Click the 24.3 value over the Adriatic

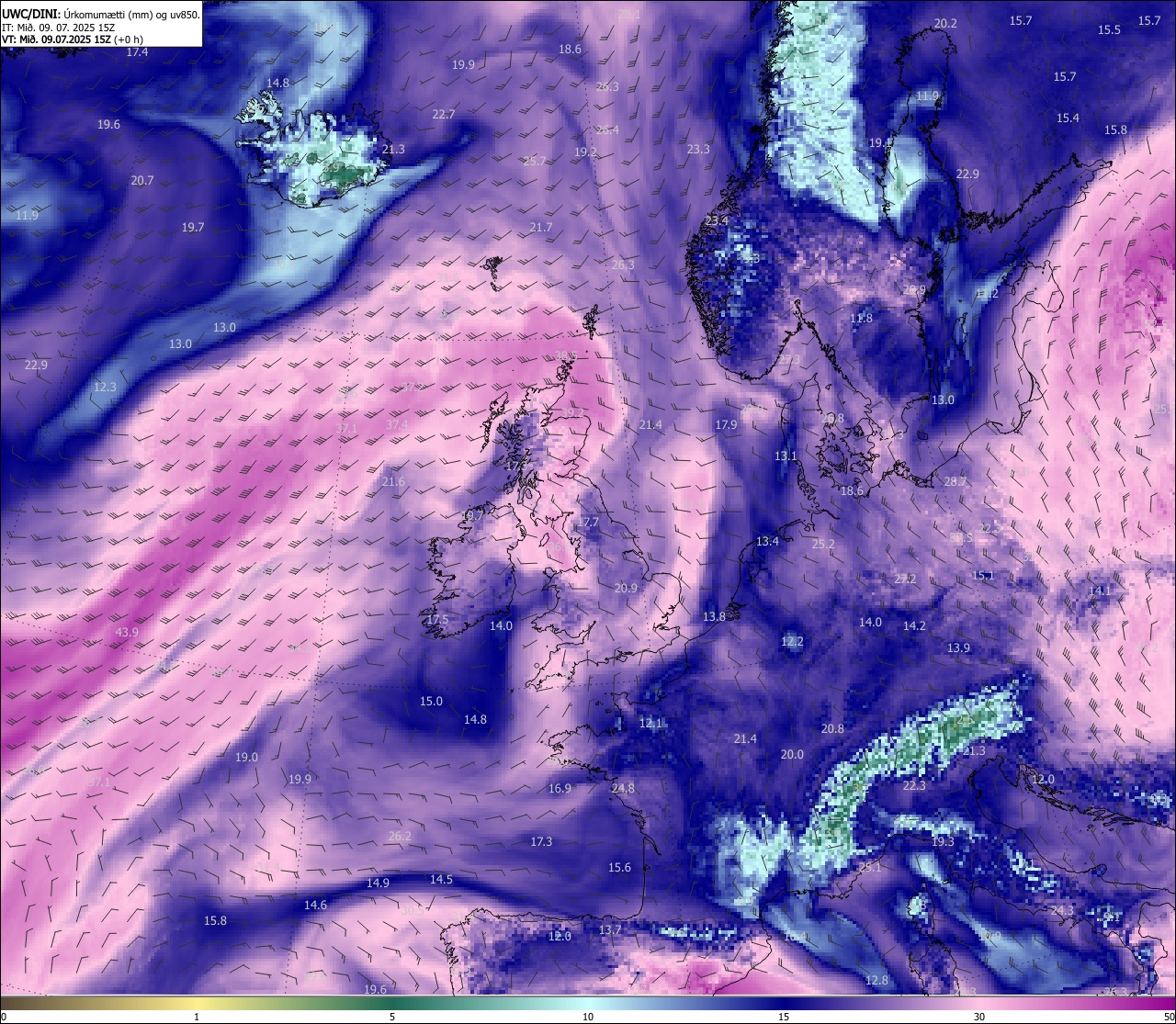point(1061,911)
